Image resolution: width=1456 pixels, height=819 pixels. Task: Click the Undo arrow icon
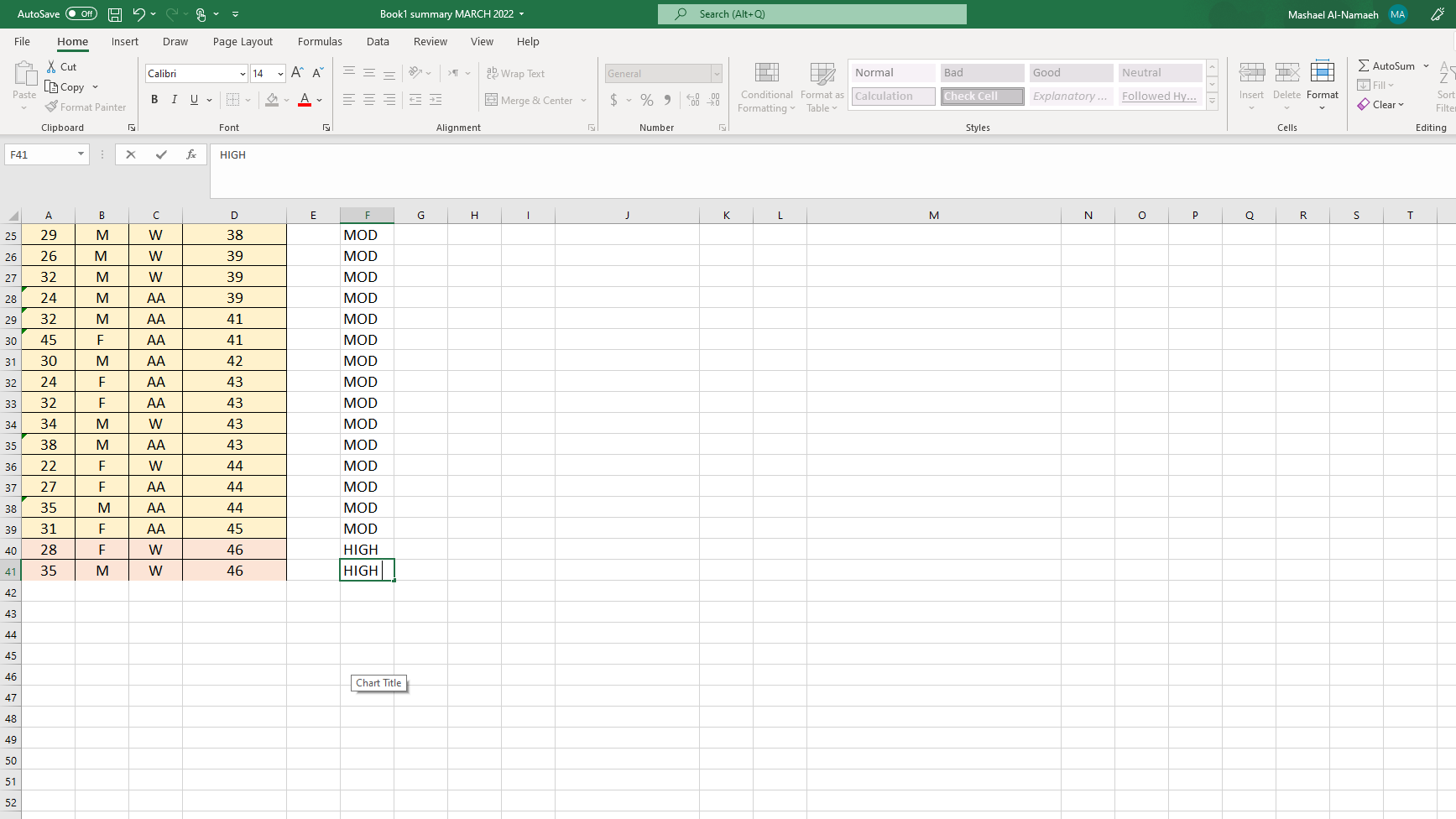pyautogui.click(x=138, y=14)
